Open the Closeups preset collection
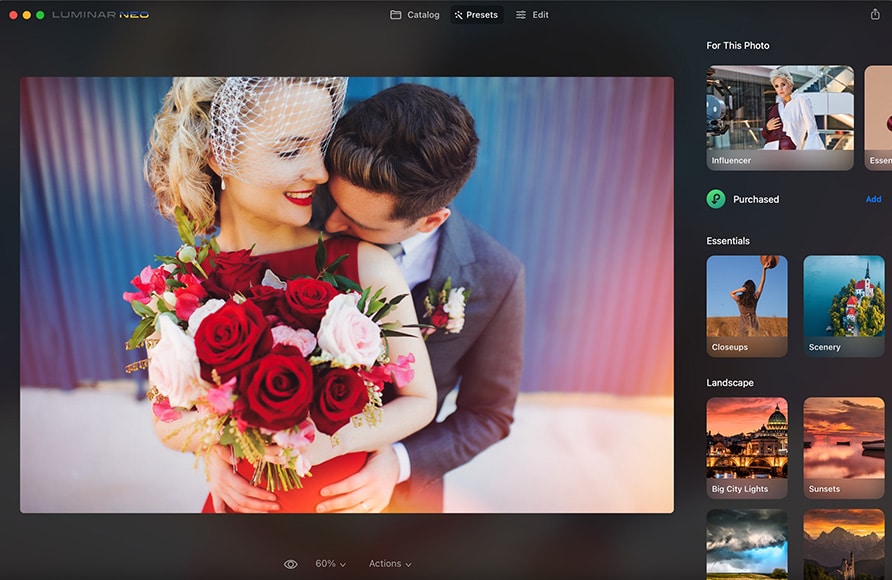This screenshot has width=892, height=580. (x=746, y=305)
